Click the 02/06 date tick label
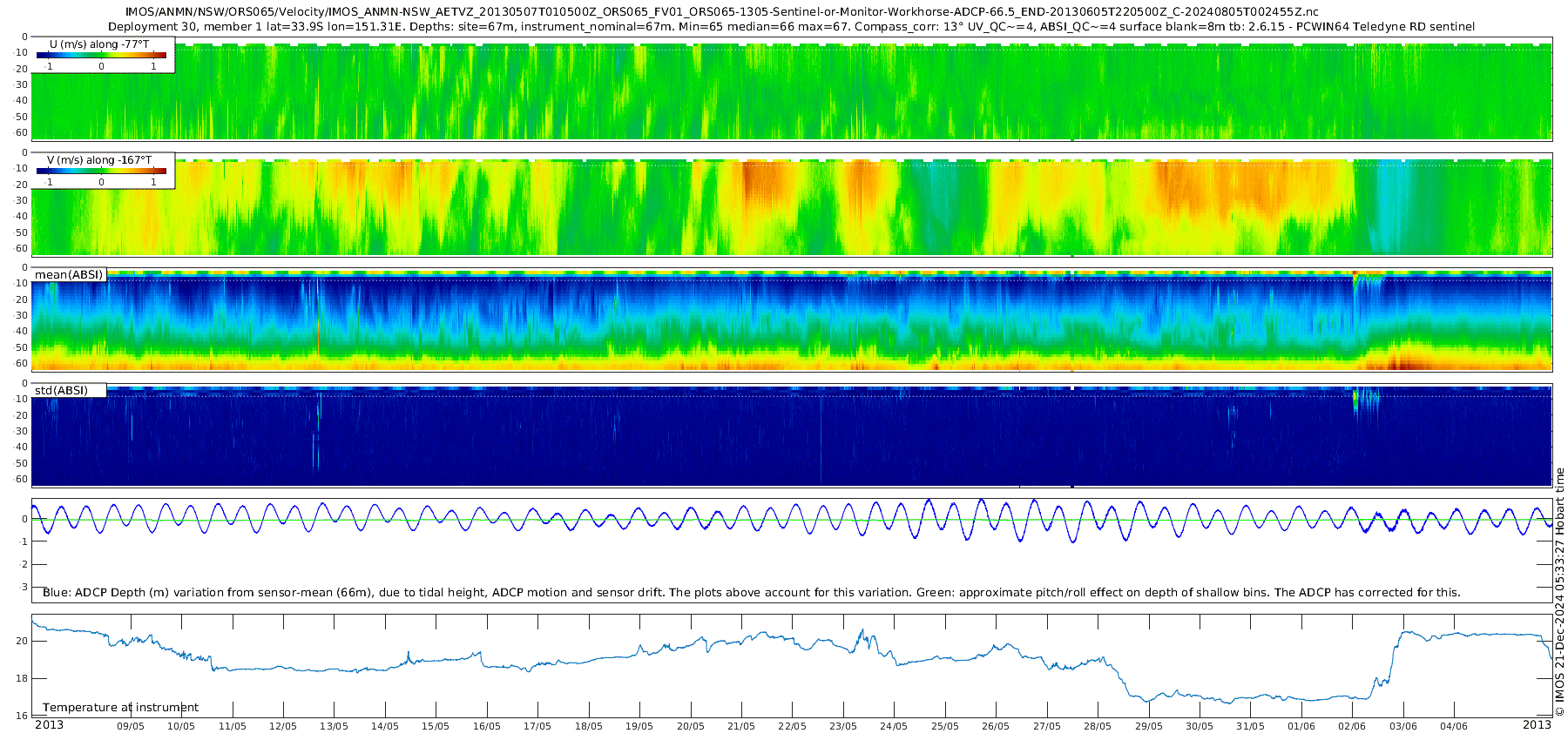Screen dimensions: 1568x740 (x=1352, y=726)
